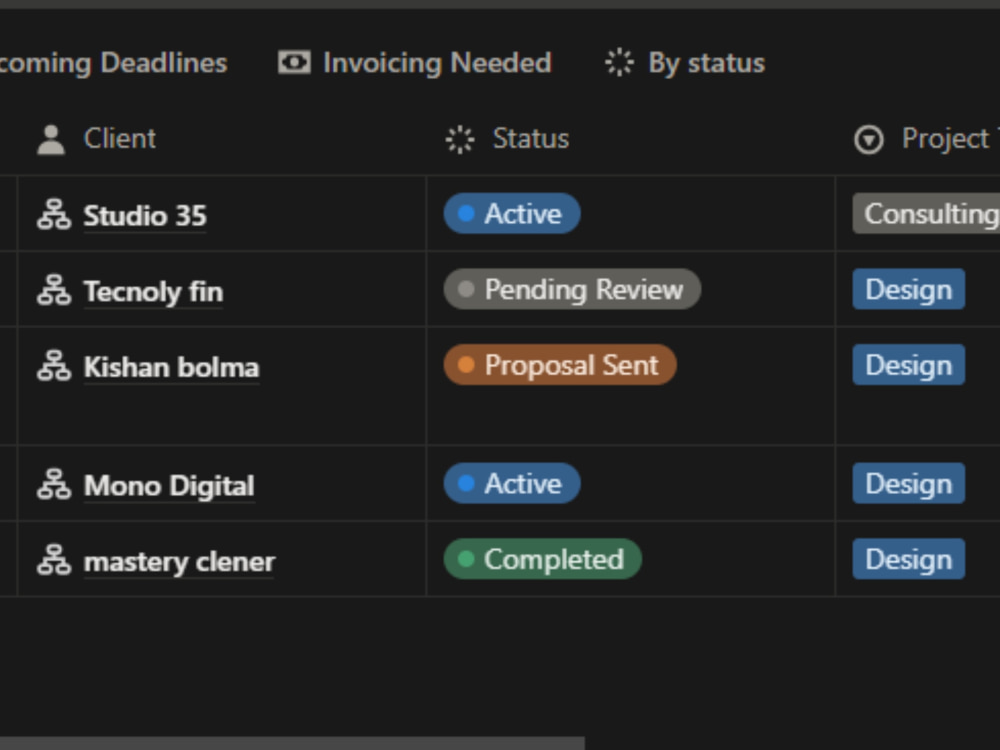Open the Mono Digital client page
This screenshot has width=1000, height=750.
coord(169,486)
